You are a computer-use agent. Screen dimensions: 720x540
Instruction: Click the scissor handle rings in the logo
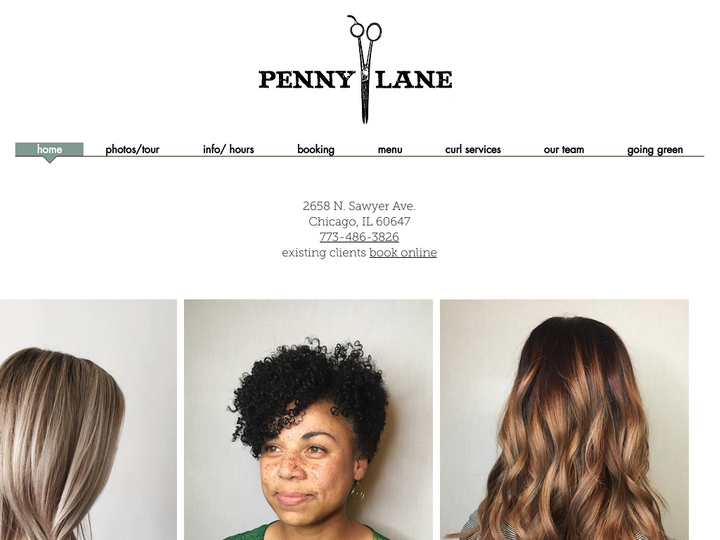[x=365, y=28]
